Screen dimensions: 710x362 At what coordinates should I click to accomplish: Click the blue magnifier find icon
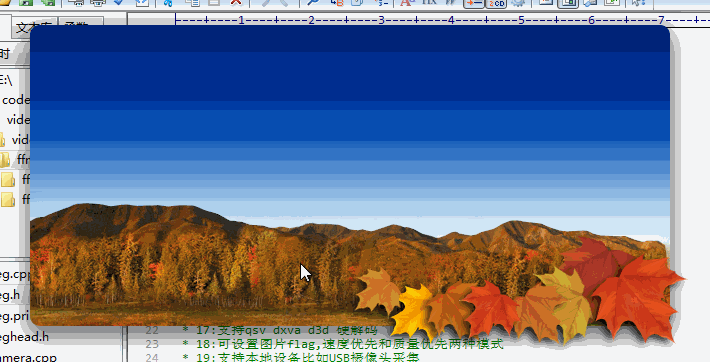[313, 2]
